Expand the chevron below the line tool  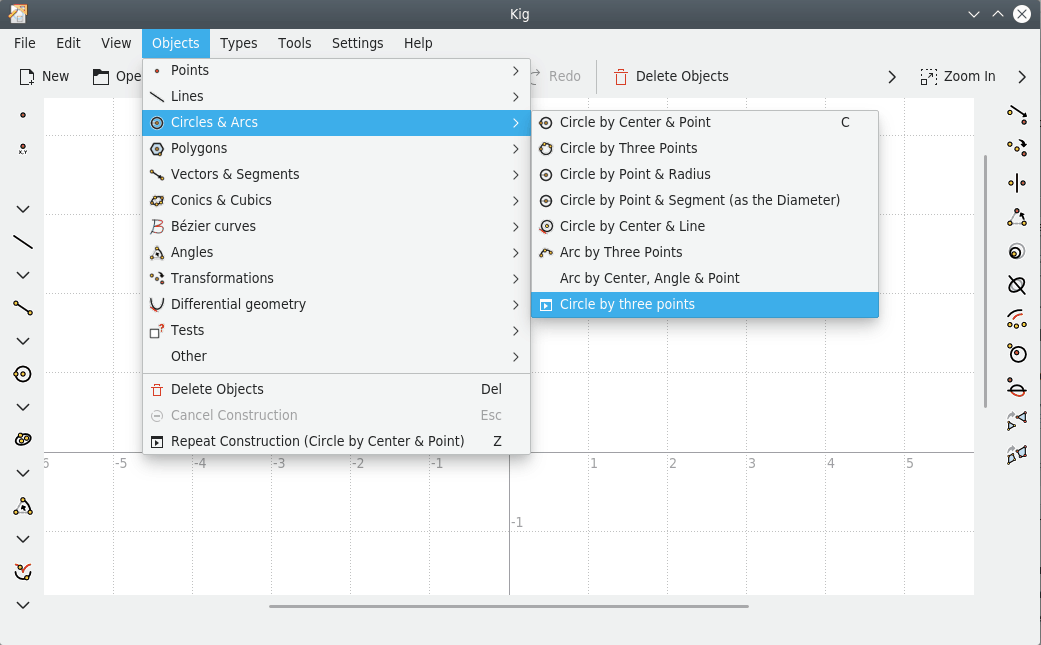coord(23,275)
